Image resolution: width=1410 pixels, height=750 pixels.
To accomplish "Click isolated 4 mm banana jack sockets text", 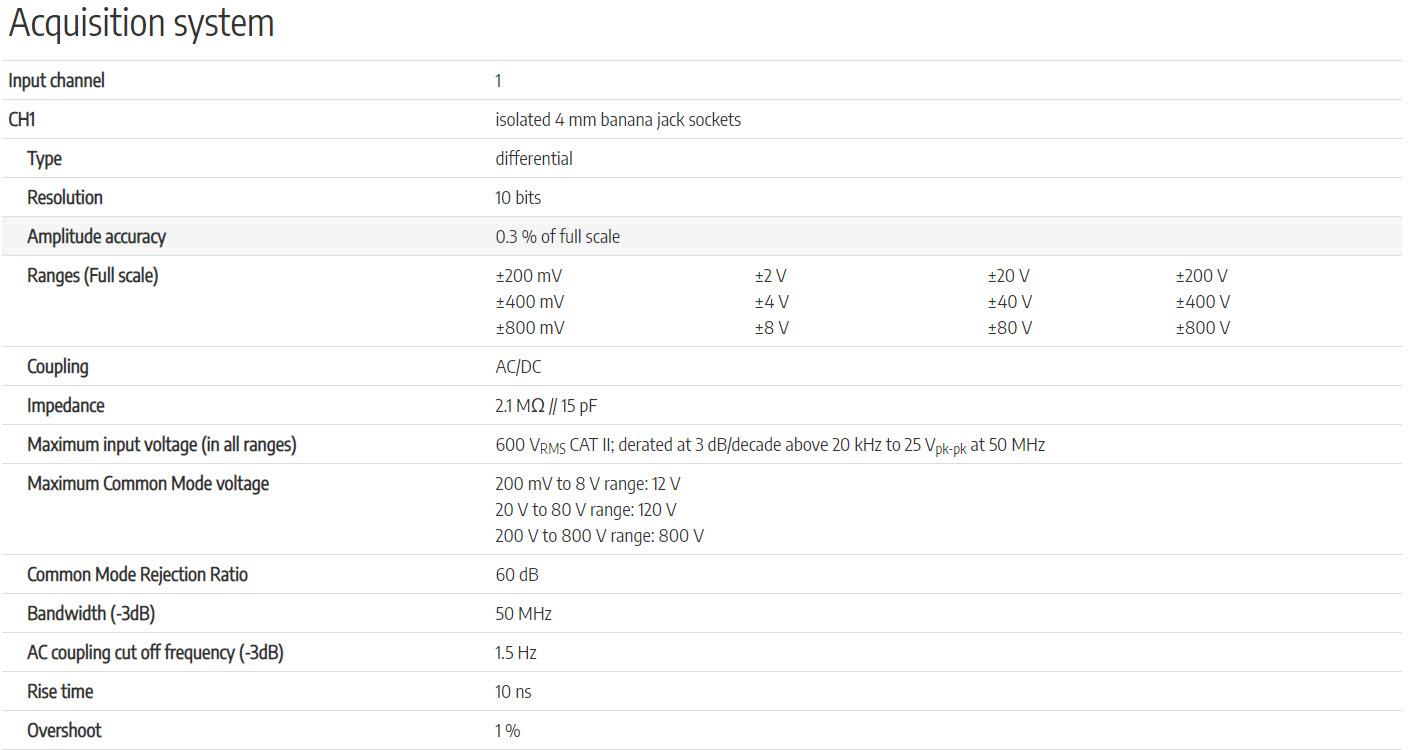I will 618,120.
